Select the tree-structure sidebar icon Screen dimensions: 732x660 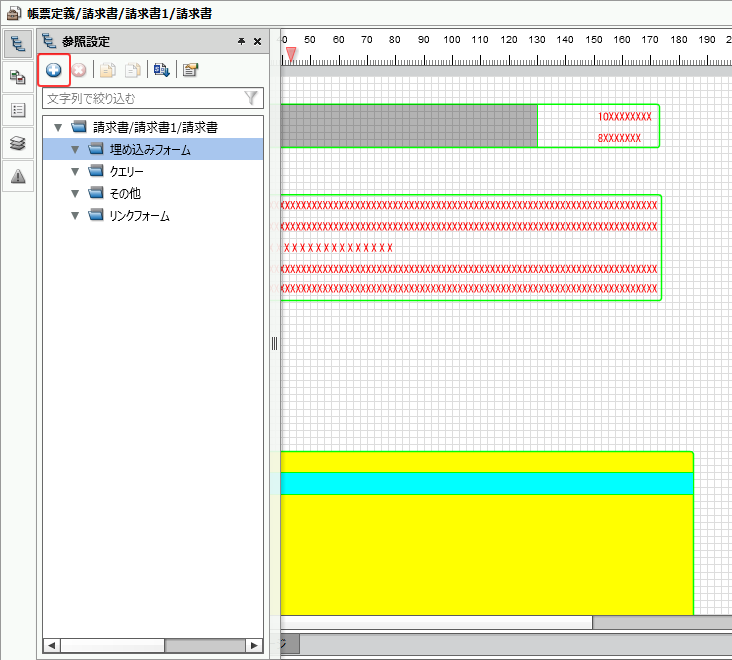tap(18, 44)
